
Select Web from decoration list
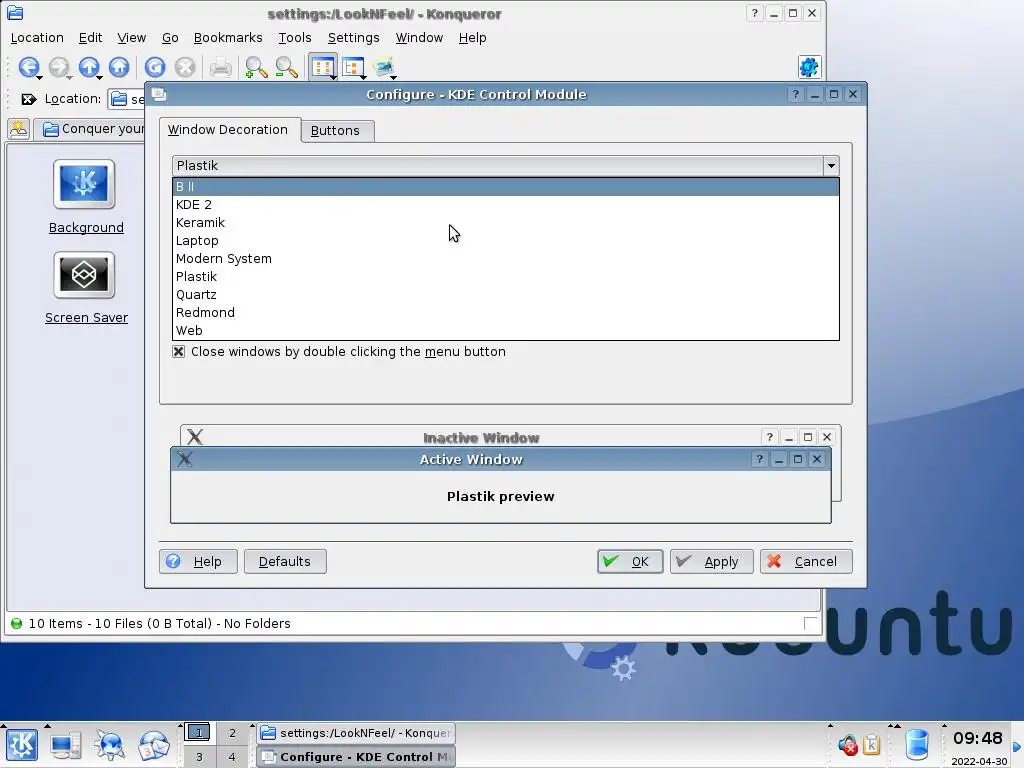pos(505,330)
